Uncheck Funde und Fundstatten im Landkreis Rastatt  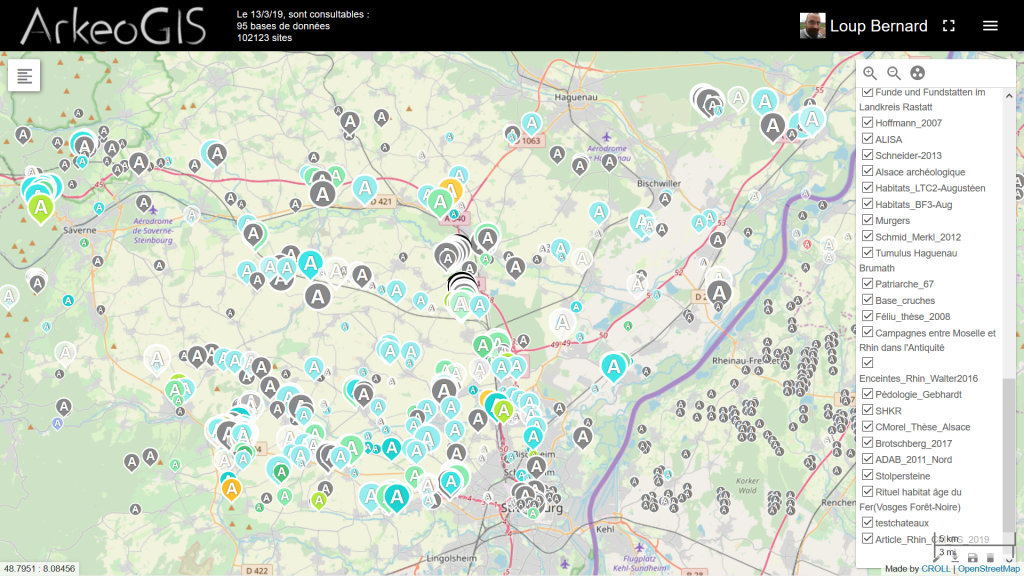(x=867, y=91)
